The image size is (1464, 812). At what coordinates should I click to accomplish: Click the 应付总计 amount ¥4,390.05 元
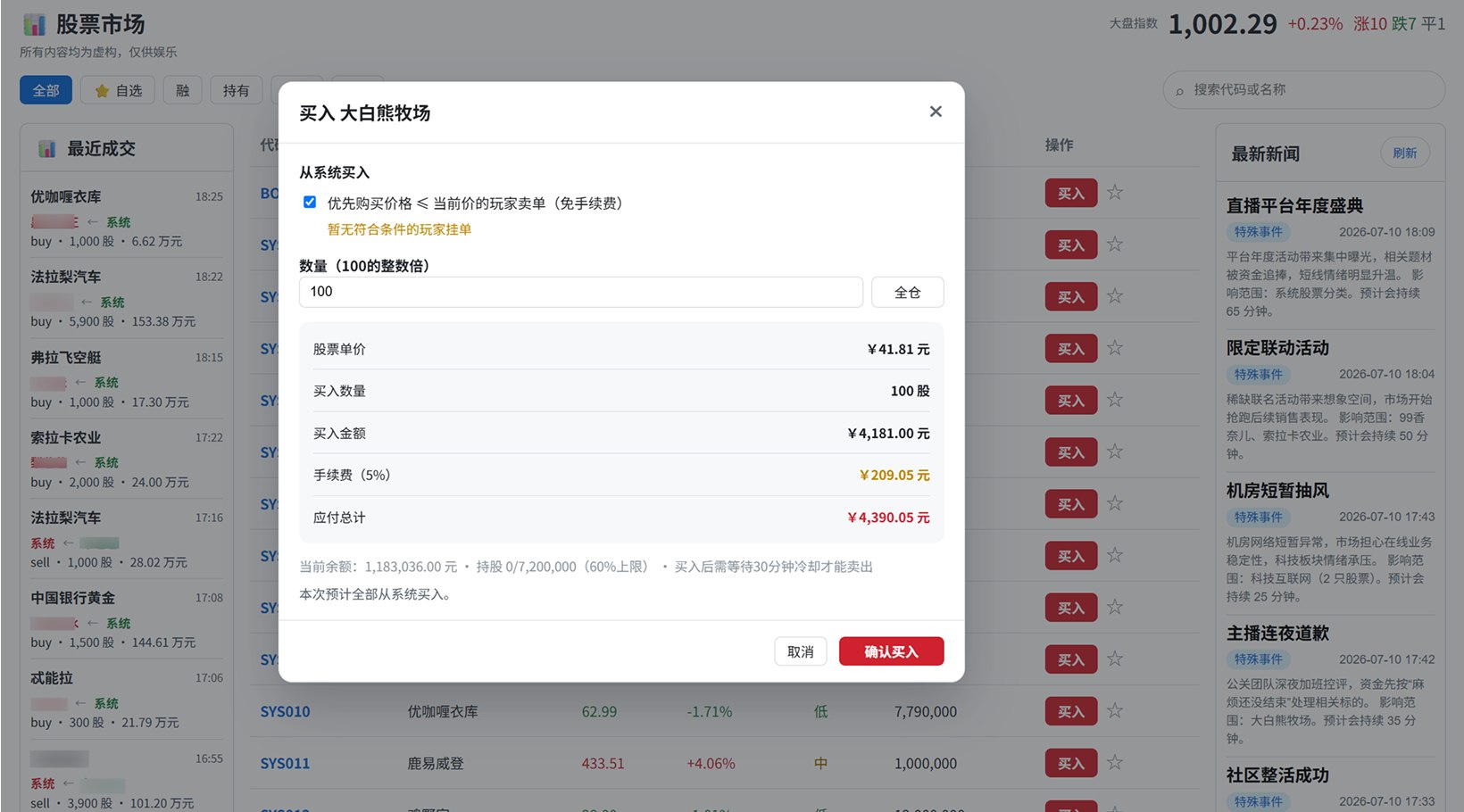(888, 518)
